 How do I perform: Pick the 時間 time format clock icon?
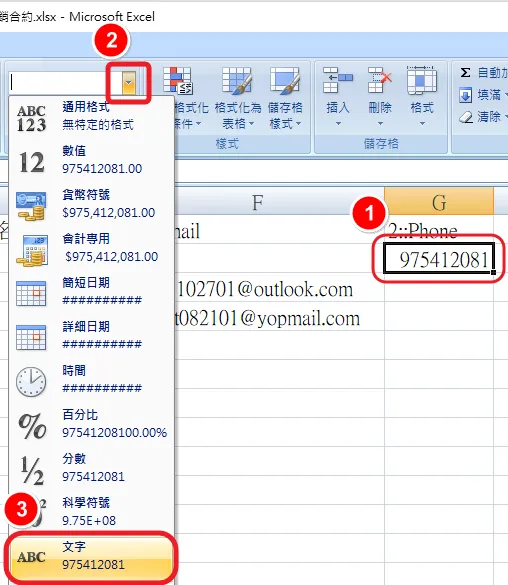click(x=31, y=381)
